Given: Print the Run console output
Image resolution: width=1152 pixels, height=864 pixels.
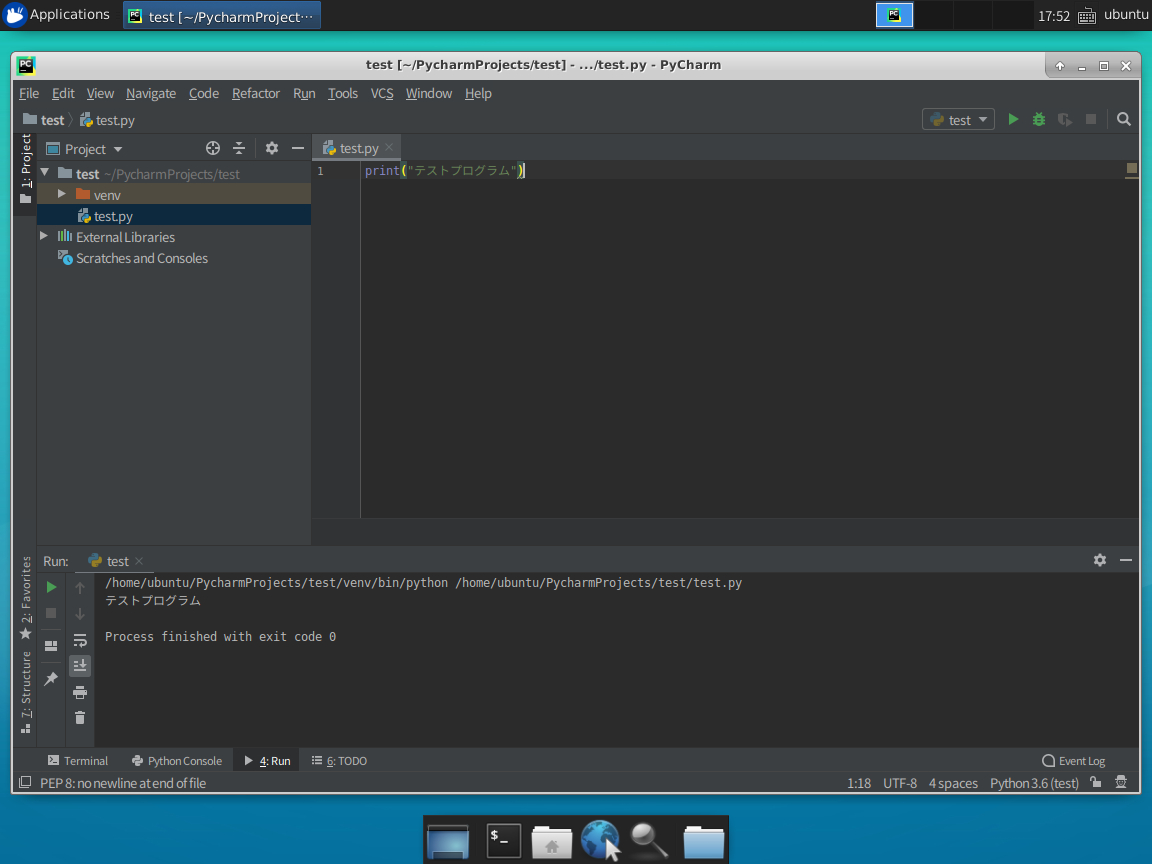Looking at the screenshot, I should 80,692.
